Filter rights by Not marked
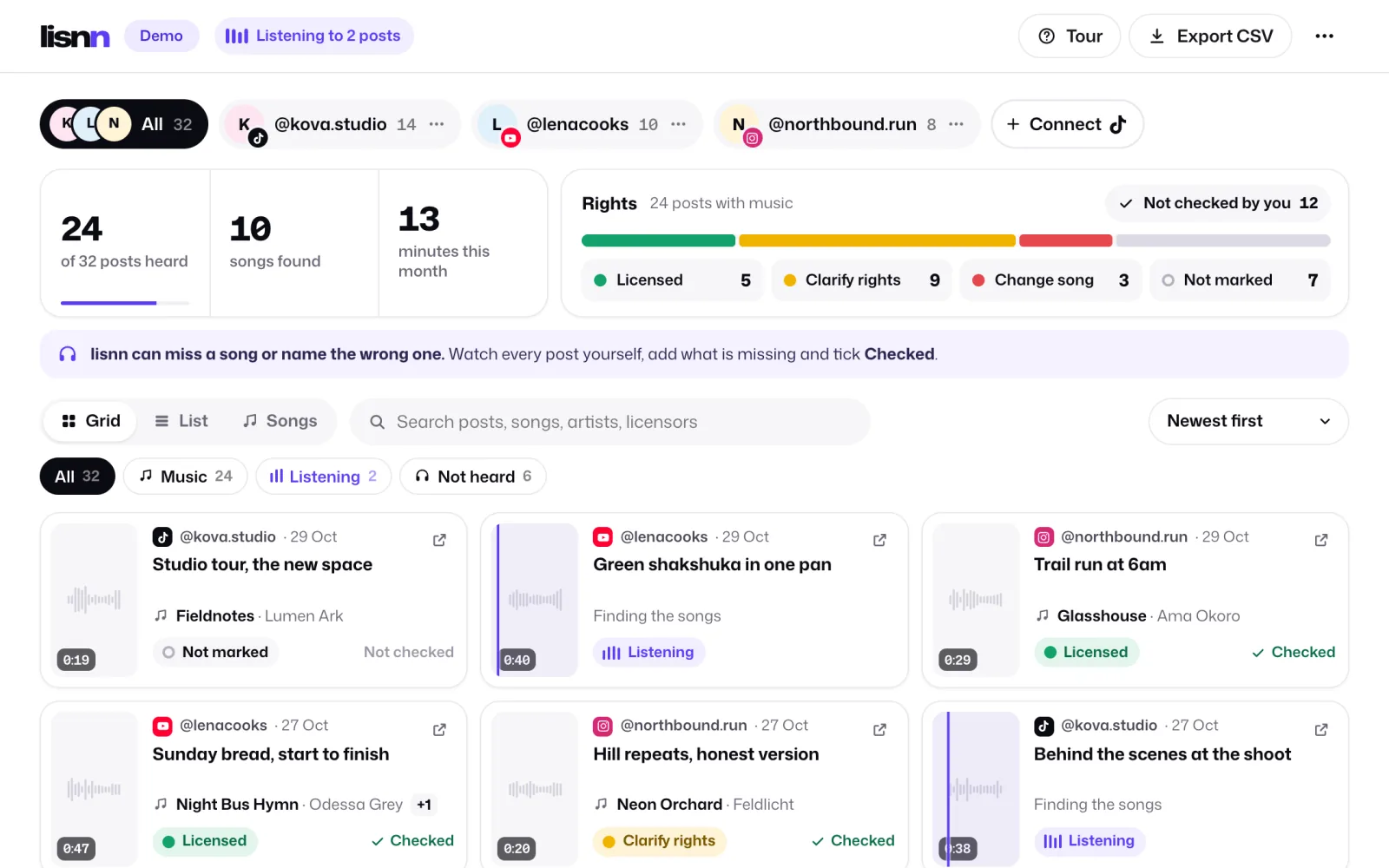Image resolution: width=1389 pixels, height=868 pixels. pos(1240,280)
